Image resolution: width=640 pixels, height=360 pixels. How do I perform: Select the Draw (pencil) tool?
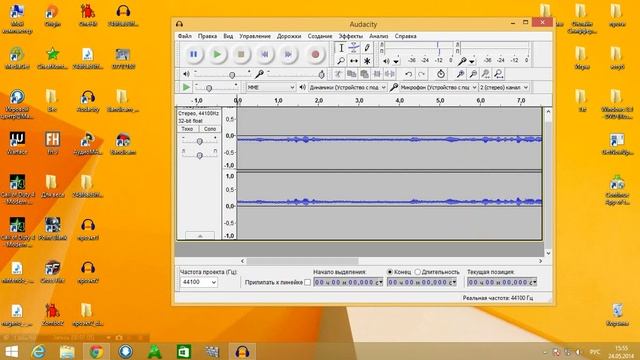point(367,48)
